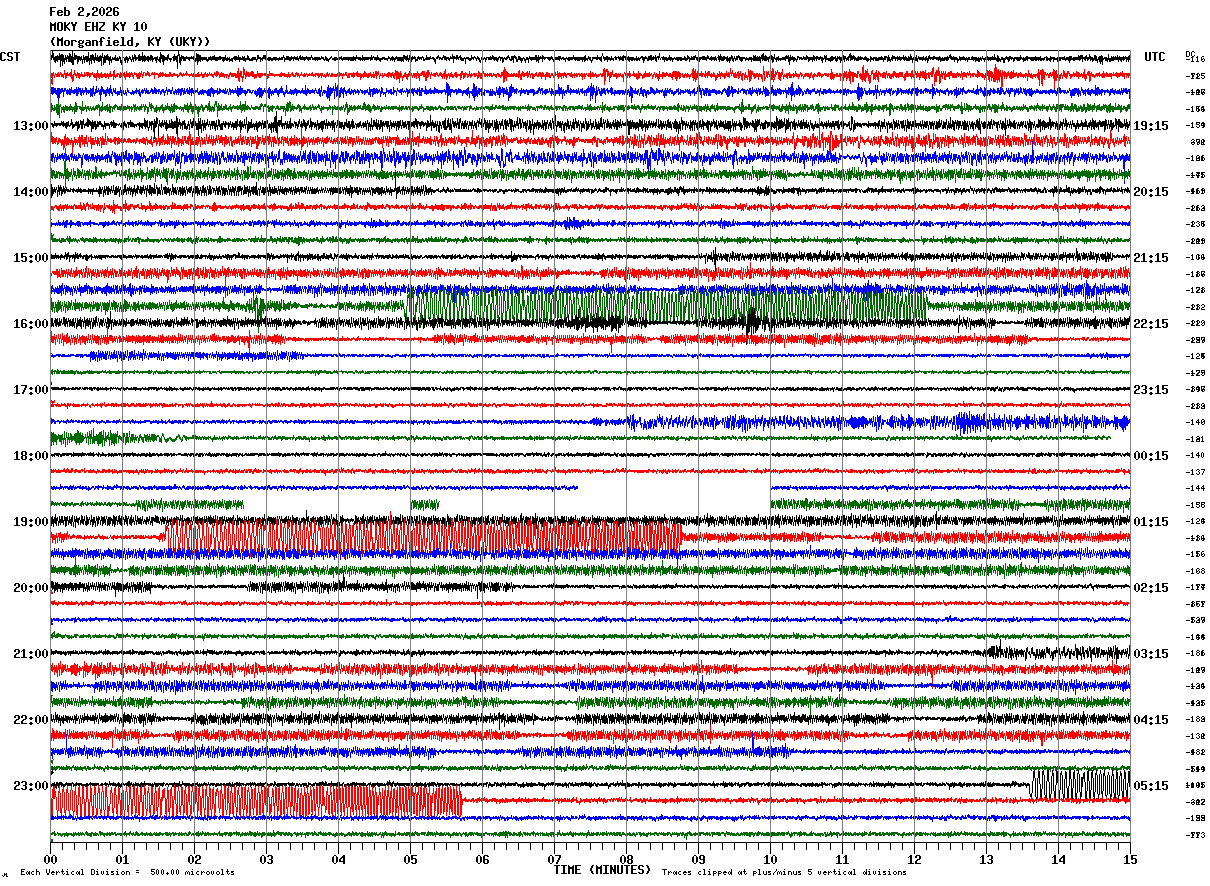
Task: Select the 20:00 CST hour label
Action: click(x=31, y=588)
